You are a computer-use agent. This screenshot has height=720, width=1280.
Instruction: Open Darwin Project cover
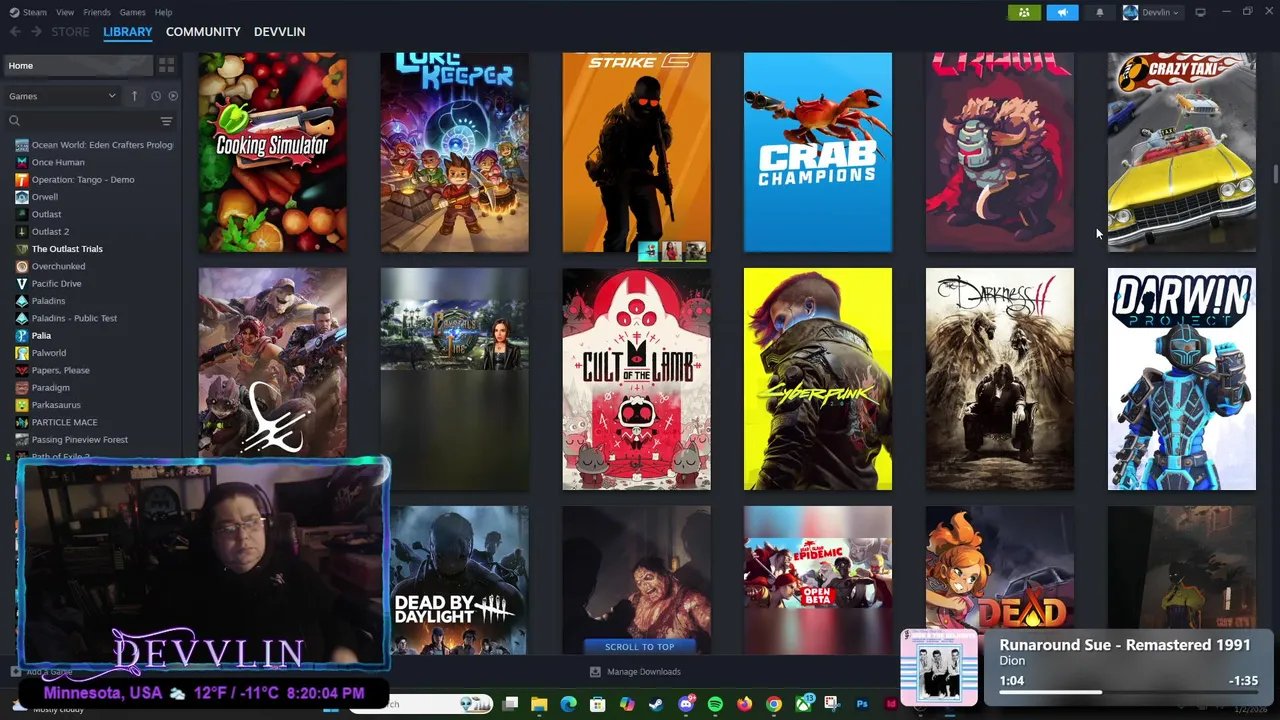tap(1181, 379)
